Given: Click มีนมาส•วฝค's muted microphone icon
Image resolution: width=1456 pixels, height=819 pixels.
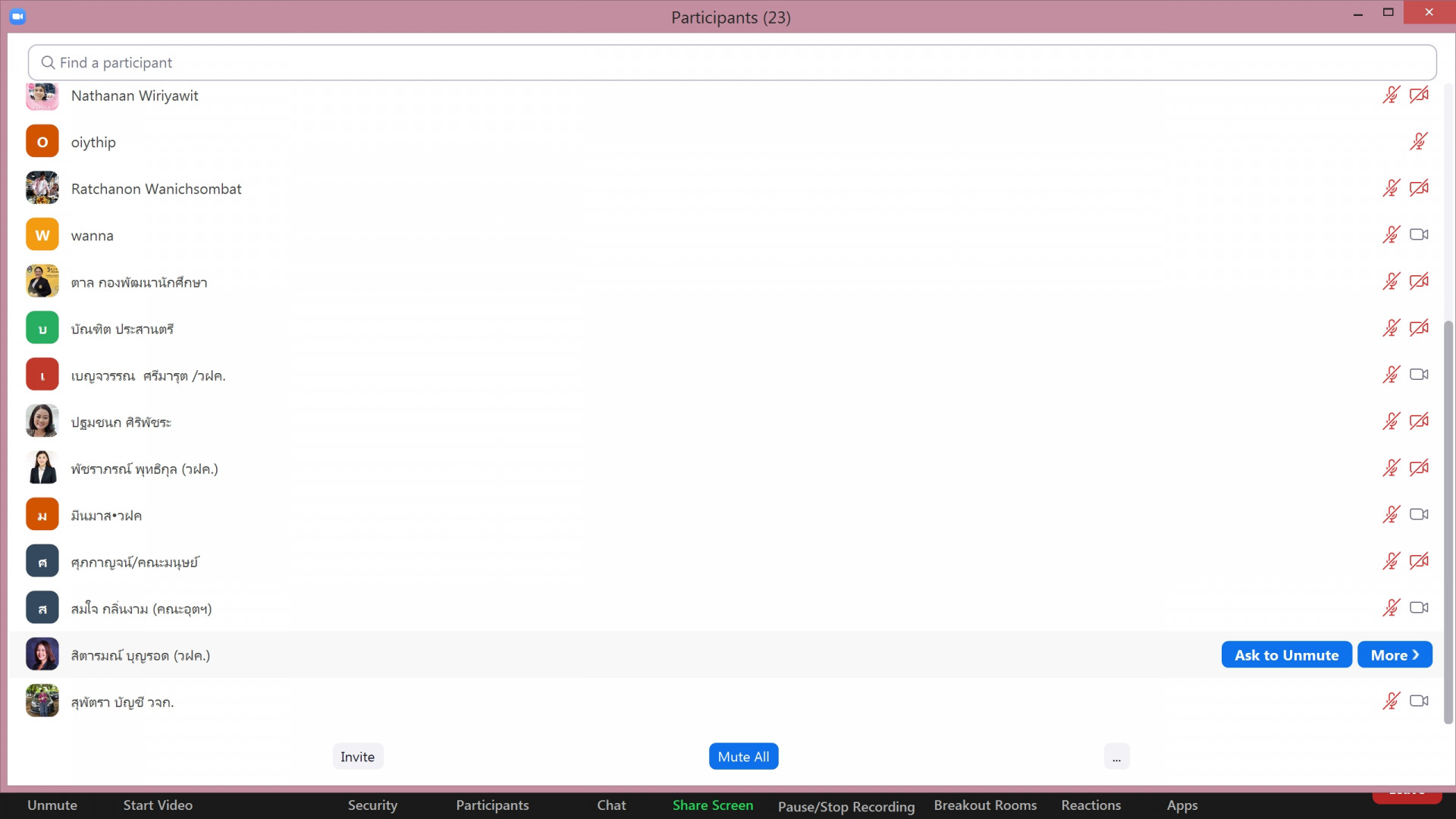Looking at the screenshot, I should [1391, 515].
